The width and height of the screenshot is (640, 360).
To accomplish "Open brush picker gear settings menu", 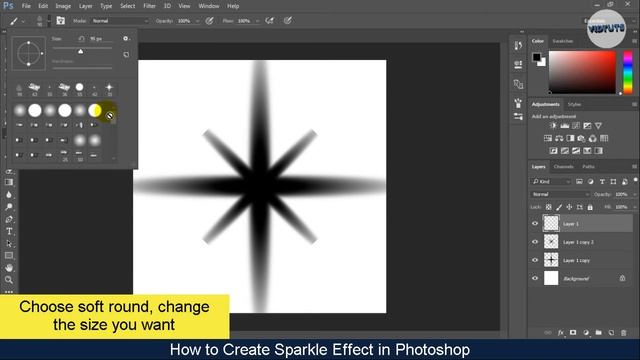I will point(126,39).
